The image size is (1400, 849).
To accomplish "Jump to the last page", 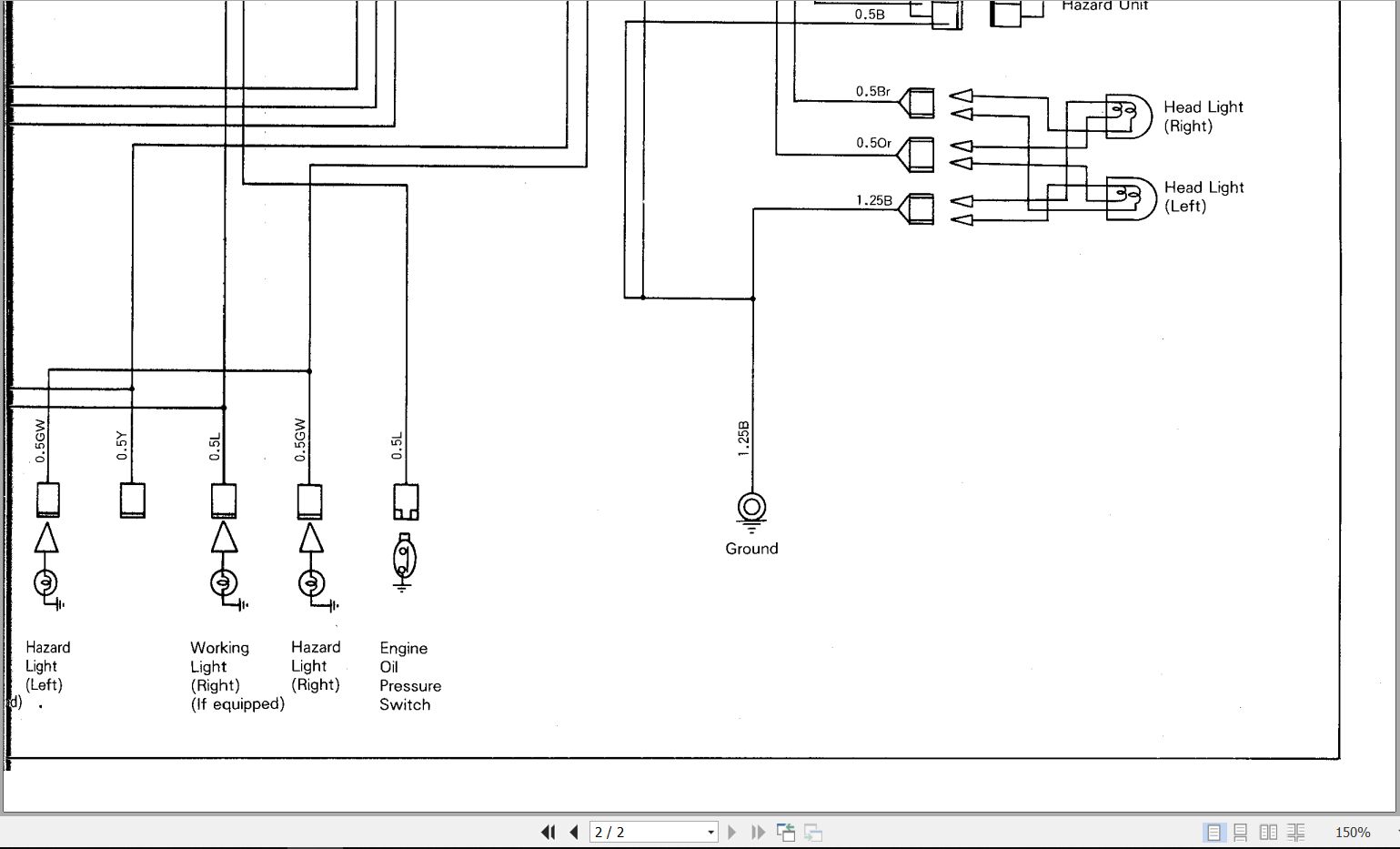I will [x=758, y=832].
